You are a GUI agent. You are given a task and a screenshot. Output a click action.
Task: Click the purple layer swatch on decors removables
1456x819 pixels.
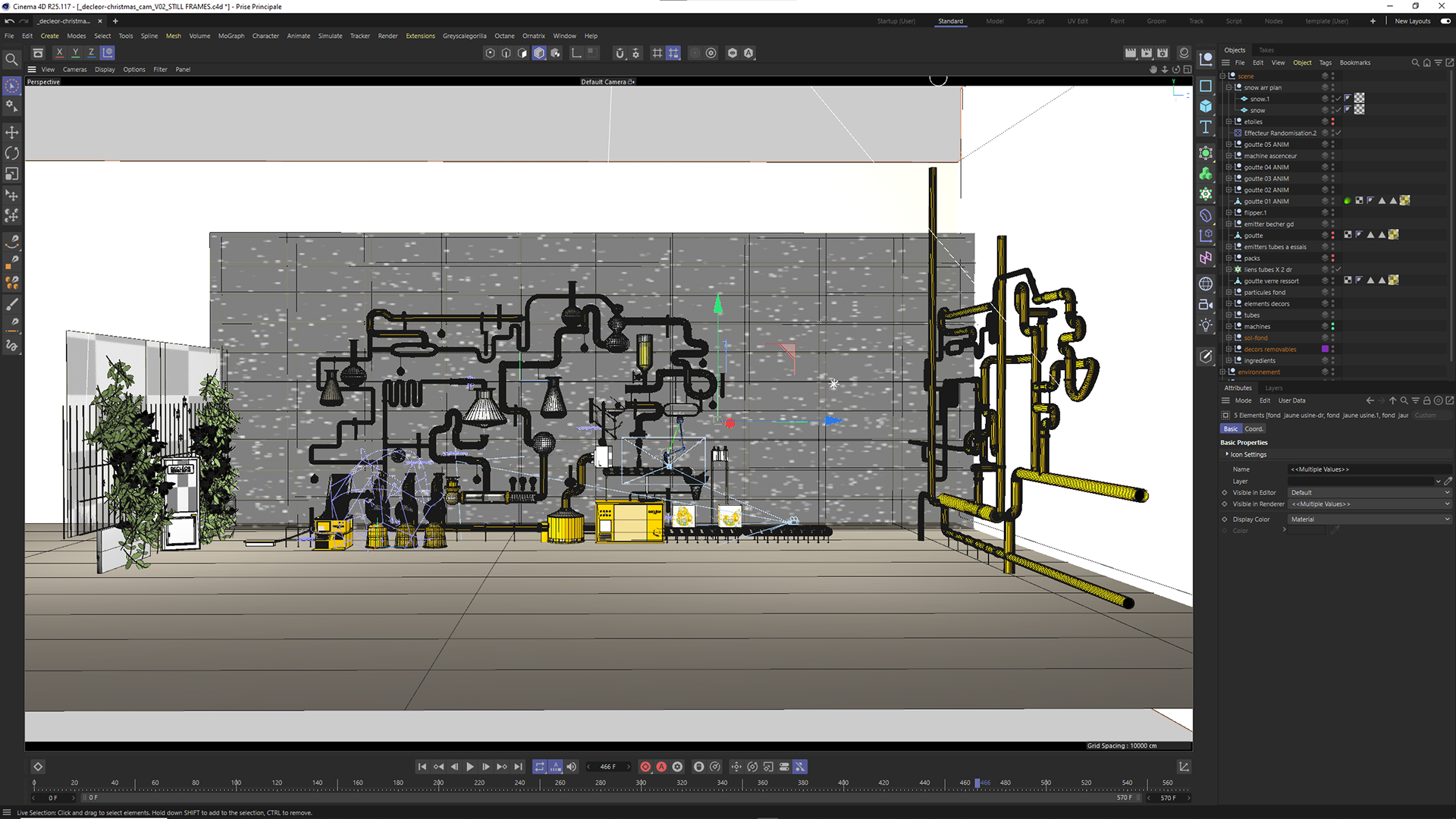pos(1325,350)
